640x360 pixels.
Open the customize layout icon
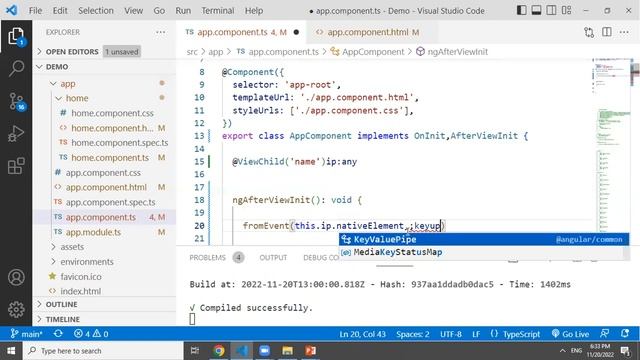[x=567, y=10]
